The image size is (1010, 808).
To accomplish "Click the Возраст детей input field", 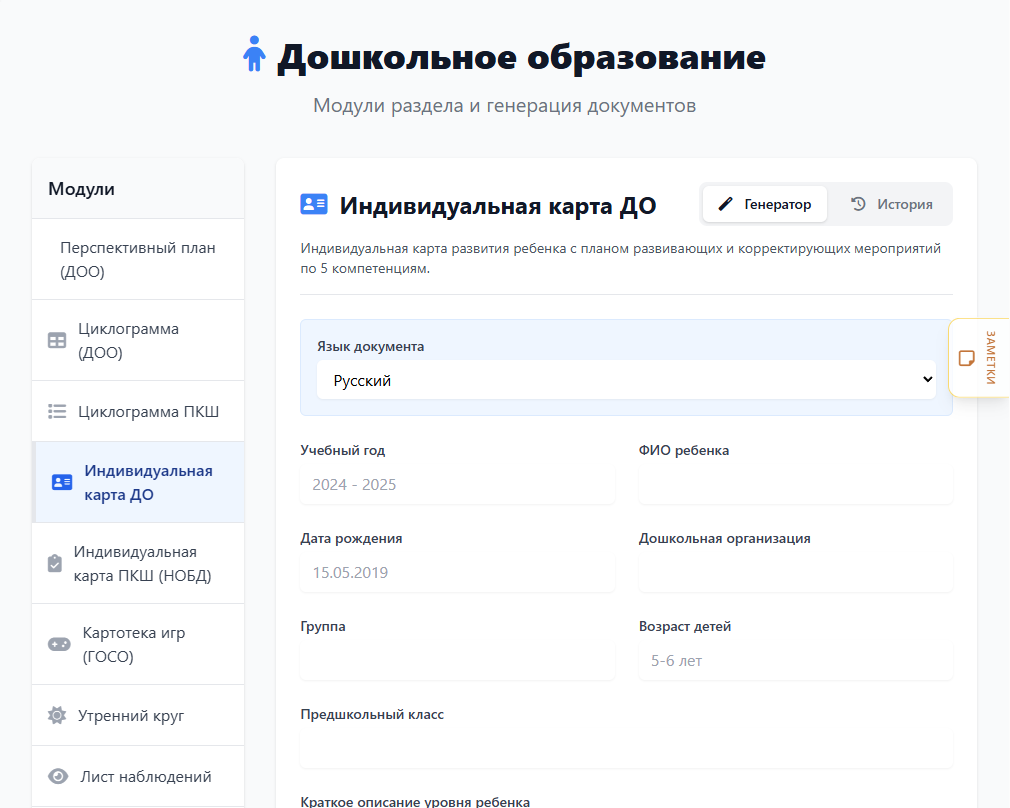I will point(796,660).
